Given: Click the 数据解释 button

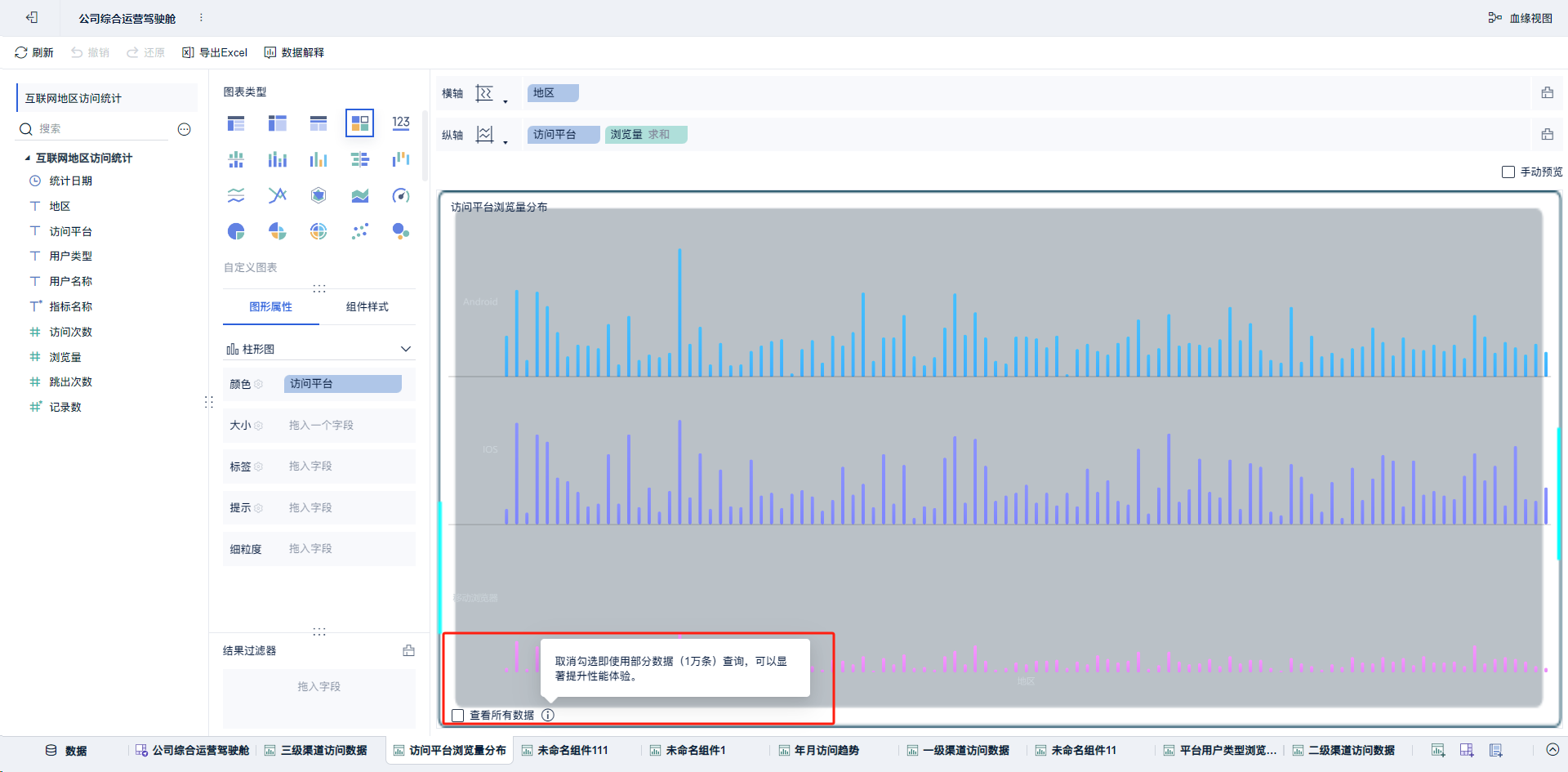Looking at the screenshot, I should [x=294, y=52].
